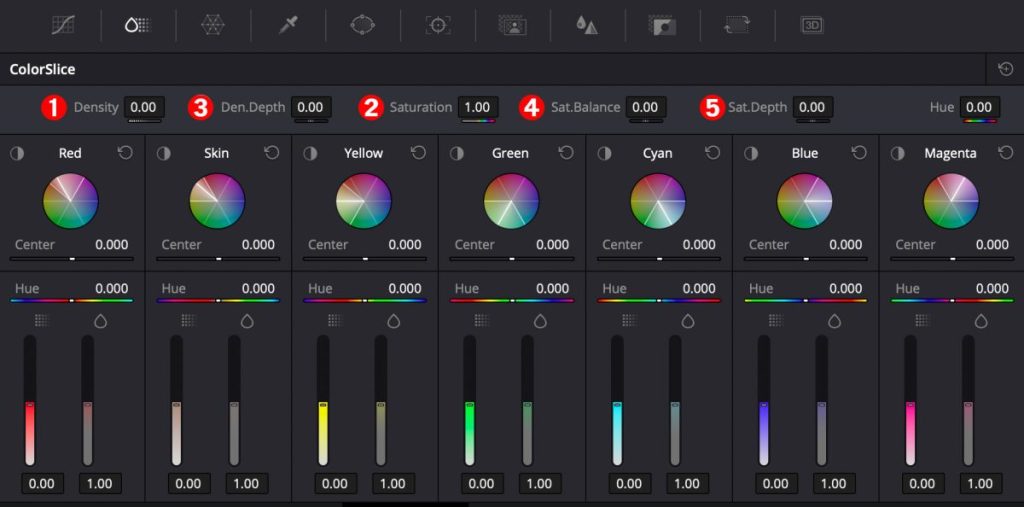Click the Yellow slice title label
The image size is (1024, 507).
click(364, 154)
